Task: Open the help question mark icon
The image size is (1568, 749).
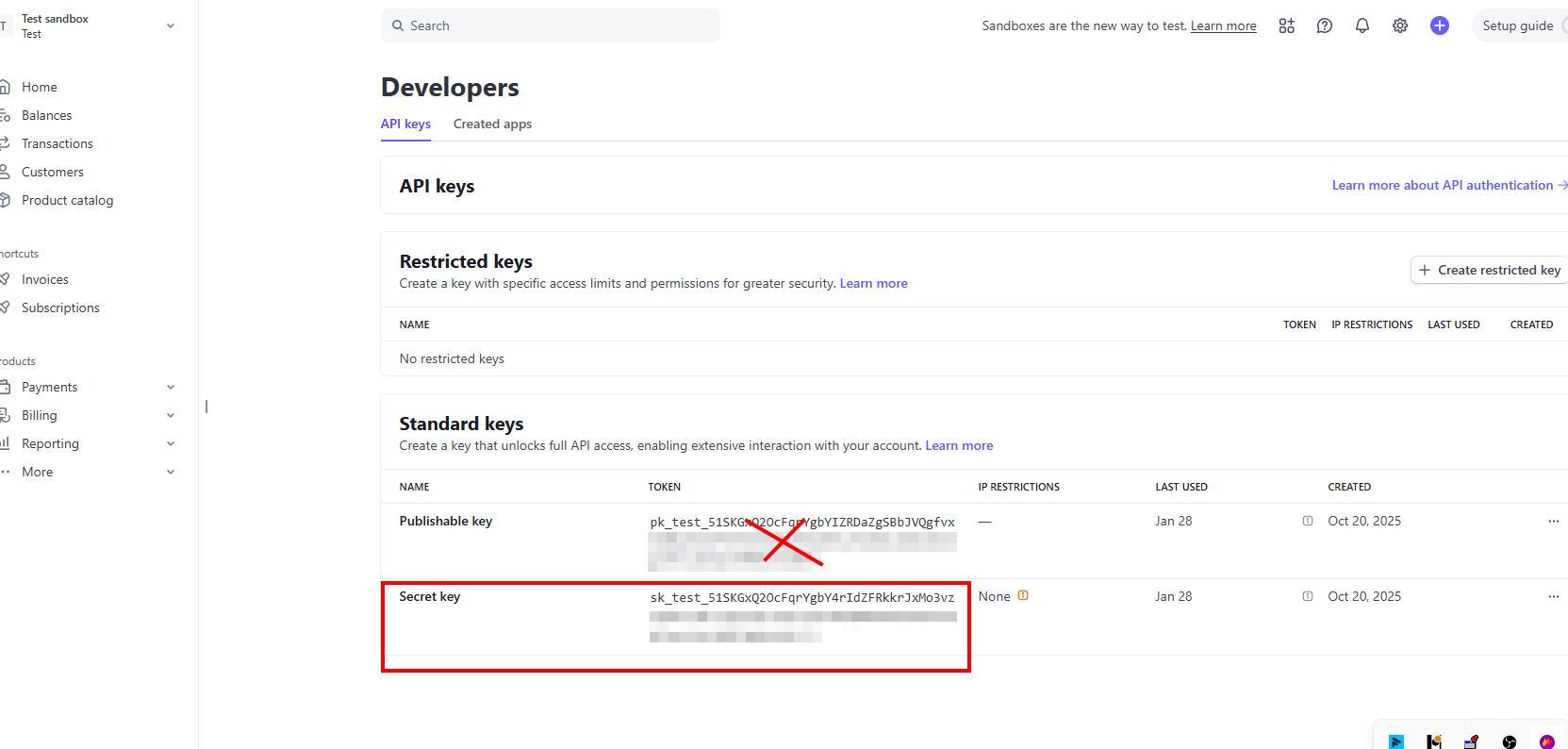Action: pyautogui.click(x=1324, y=25)
